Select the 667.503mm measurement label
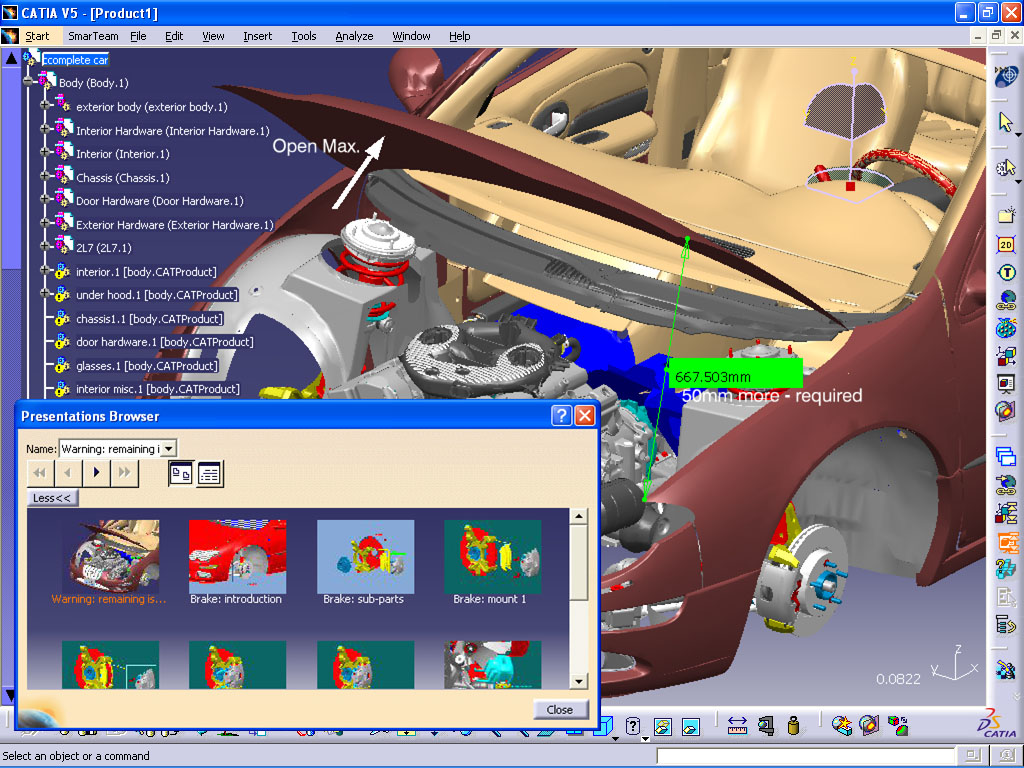The width and height of the screenshot is (1024, 768). (735, 375)
